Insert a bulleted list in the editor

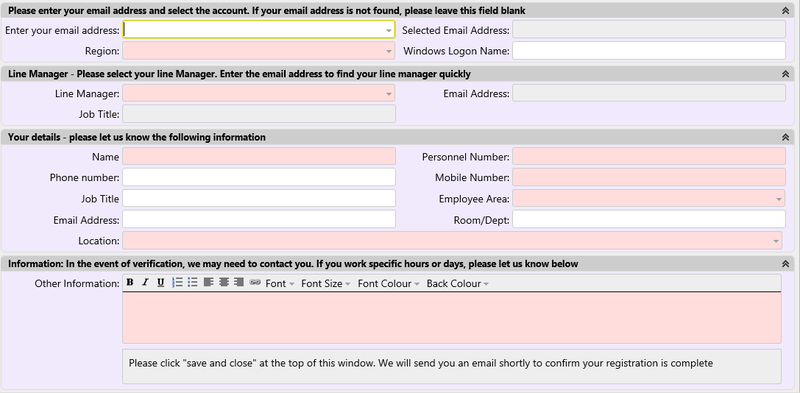pos(192,283)
